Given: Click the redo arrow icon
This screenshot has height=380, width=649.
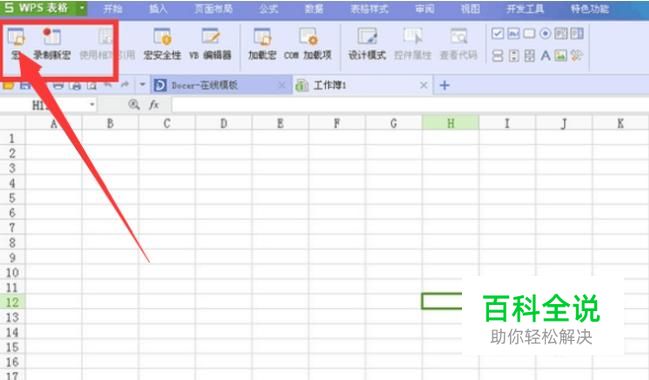Looking at the screenshot, I should pos(125,85).
